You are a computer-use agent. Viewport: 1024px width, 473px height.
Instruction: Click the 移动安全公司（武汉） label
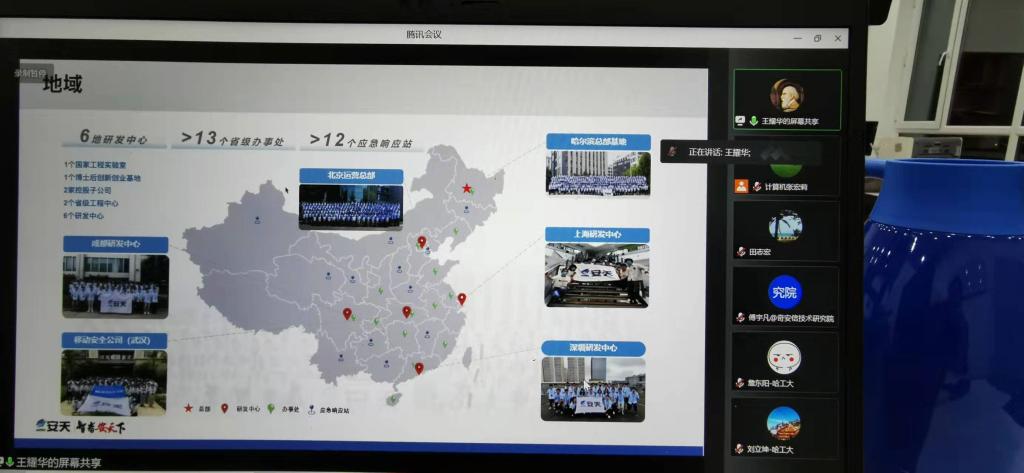point(114,340)
